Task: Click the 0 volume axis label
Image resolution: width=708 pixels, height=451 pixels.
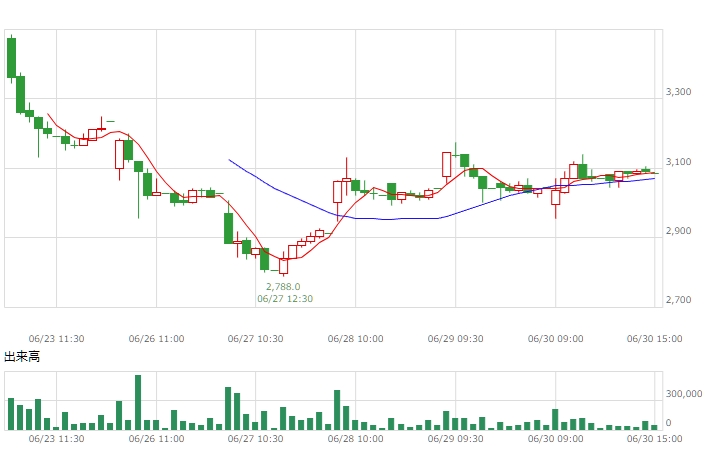Action: pos(669,423)
